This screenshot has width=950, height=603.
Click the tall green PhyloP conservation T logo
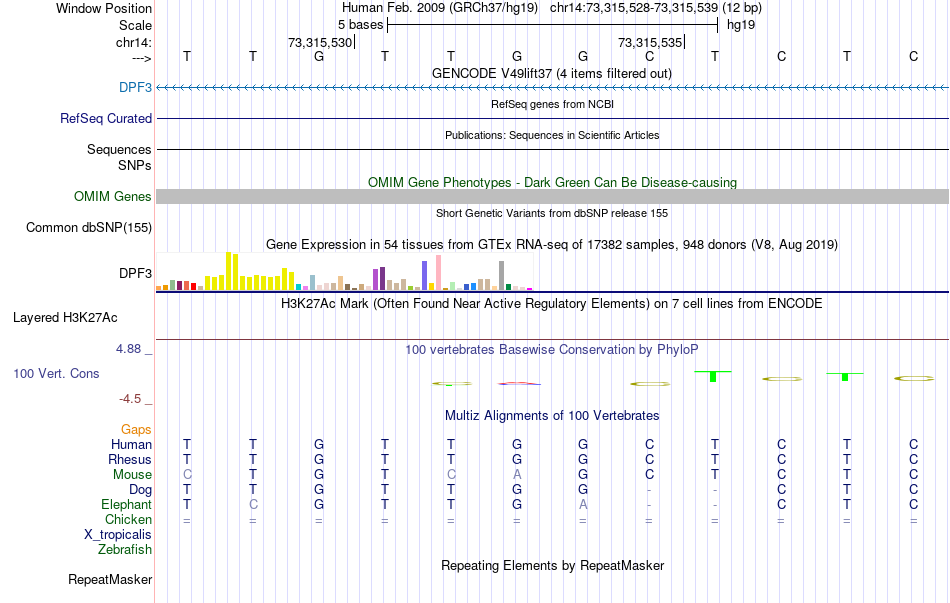(x=713, y=376)
